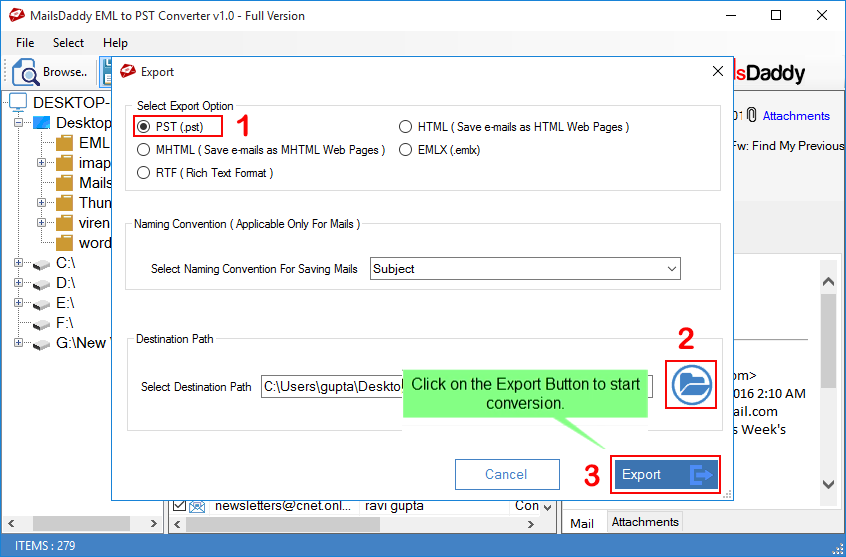This screenshot has width=846, height=557.
Task: Click preview pane scroll down arrow
Action: click(x=828, y=484)
